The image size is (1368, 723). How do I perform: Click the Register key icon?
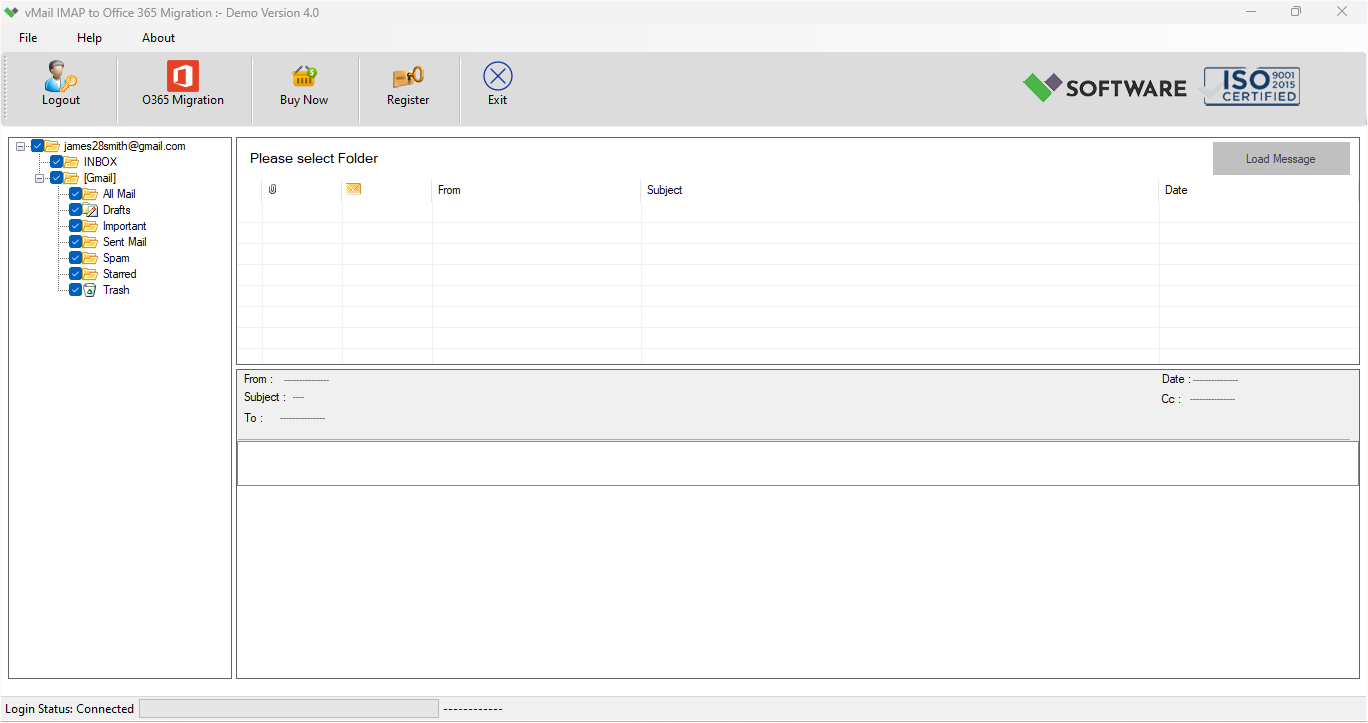[408, 77]
